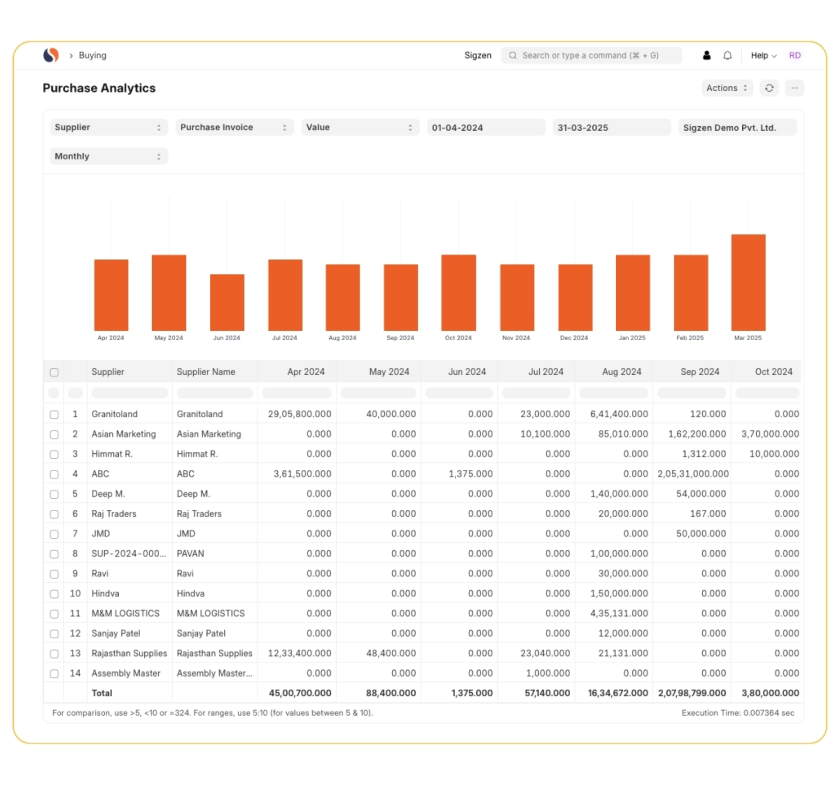Screen dimensions: 840x785
Task: Expand the Purchase Invoice dropdown
Action: click(234, 128)
